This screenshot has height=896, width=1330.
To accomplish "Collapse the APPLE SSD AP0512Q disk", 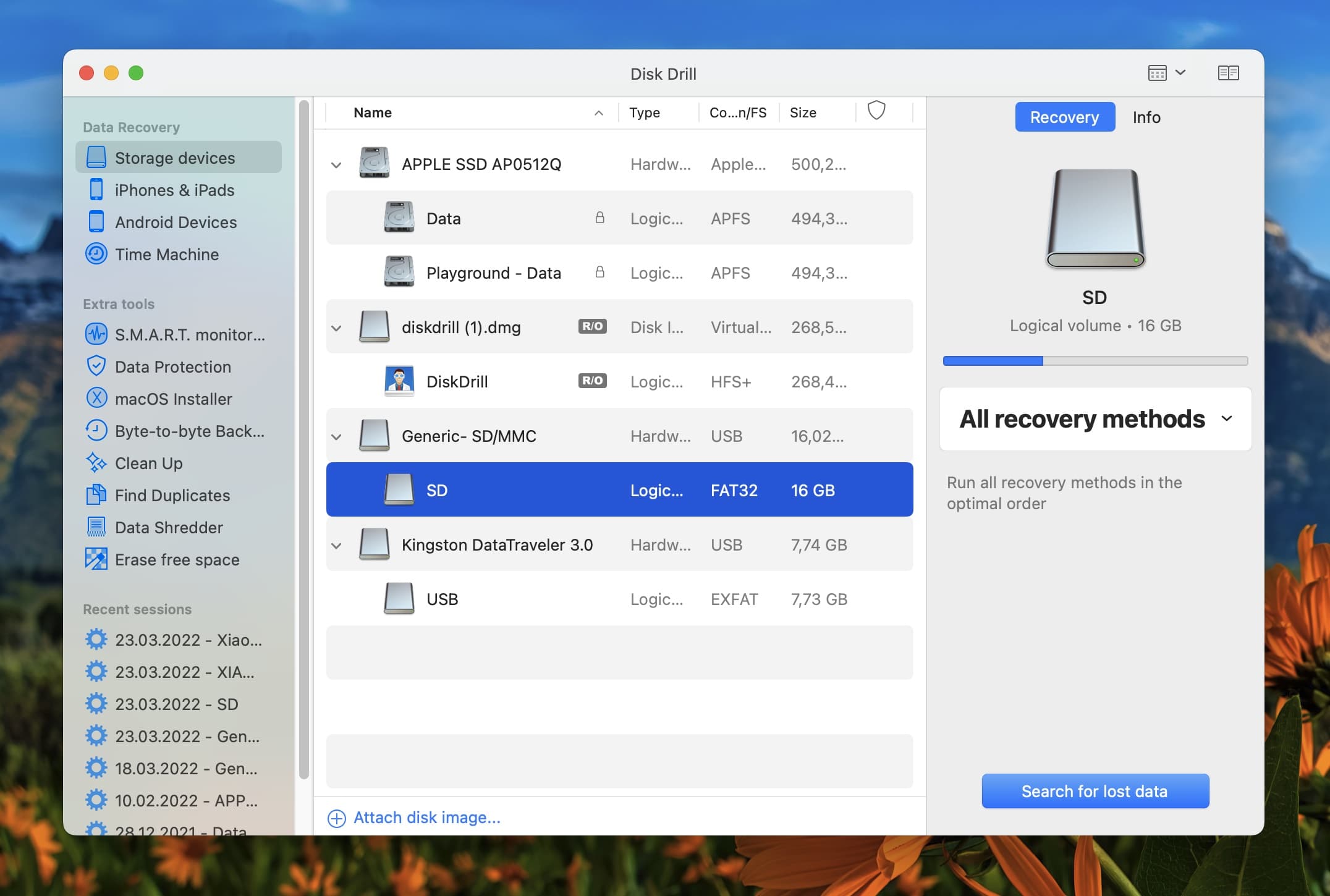I will point(336,165).
